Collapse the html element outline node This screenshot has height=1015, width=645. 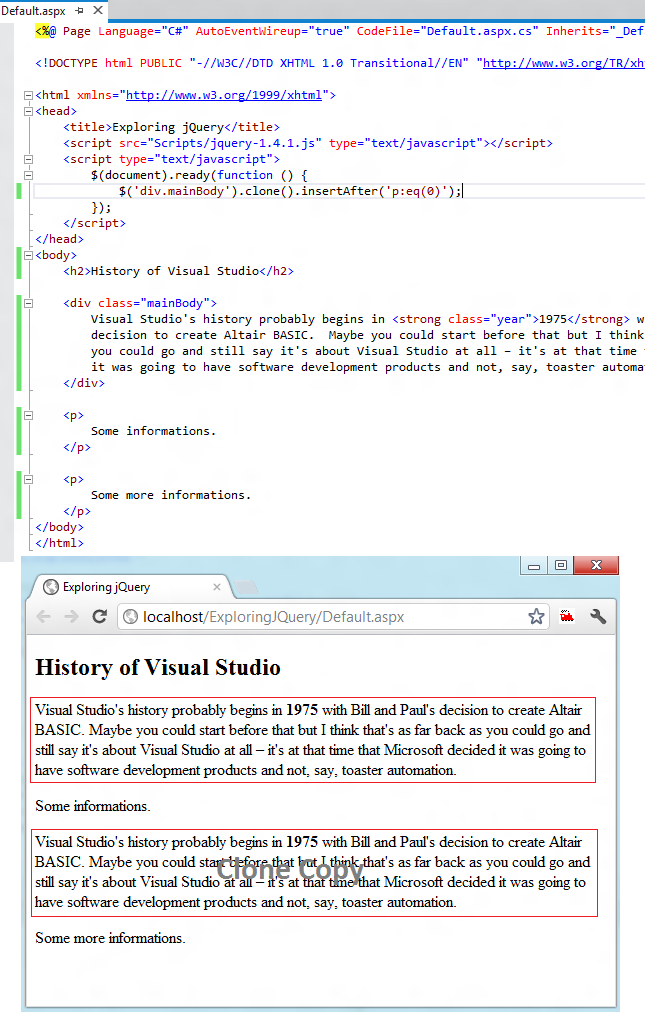tap(28, 95)
